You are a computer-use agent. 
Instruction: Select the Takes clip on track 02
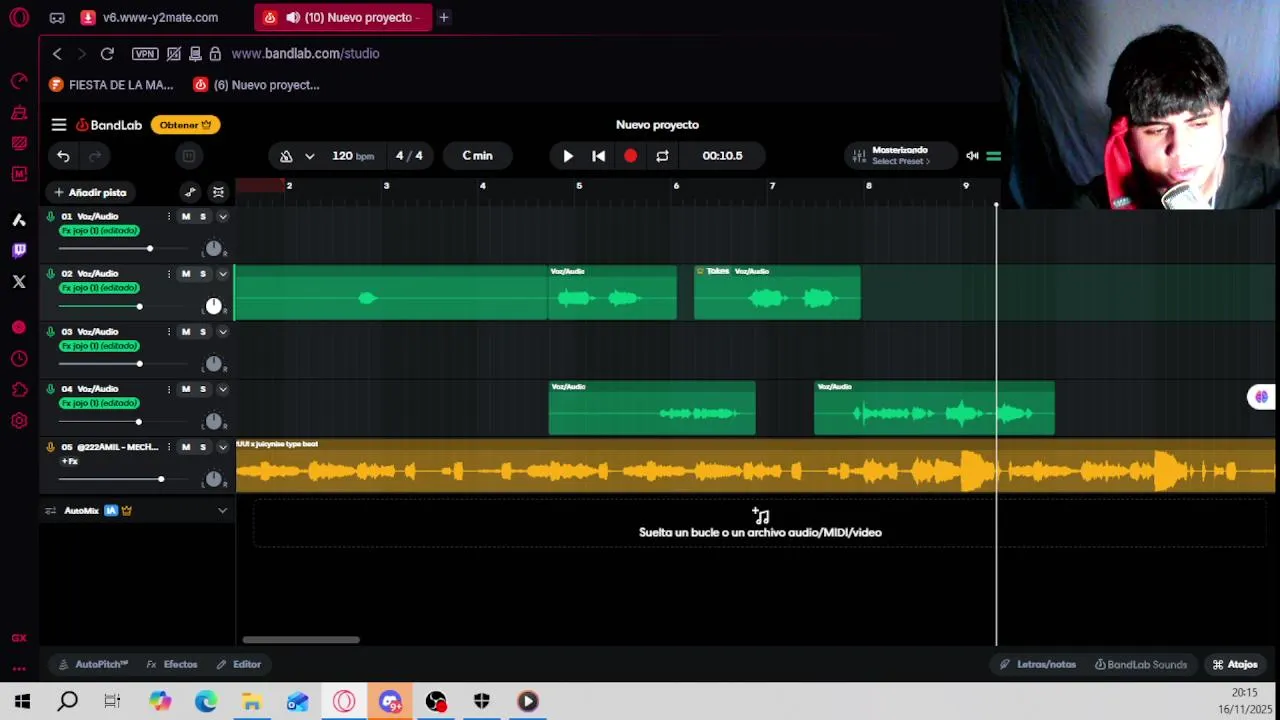777,293
